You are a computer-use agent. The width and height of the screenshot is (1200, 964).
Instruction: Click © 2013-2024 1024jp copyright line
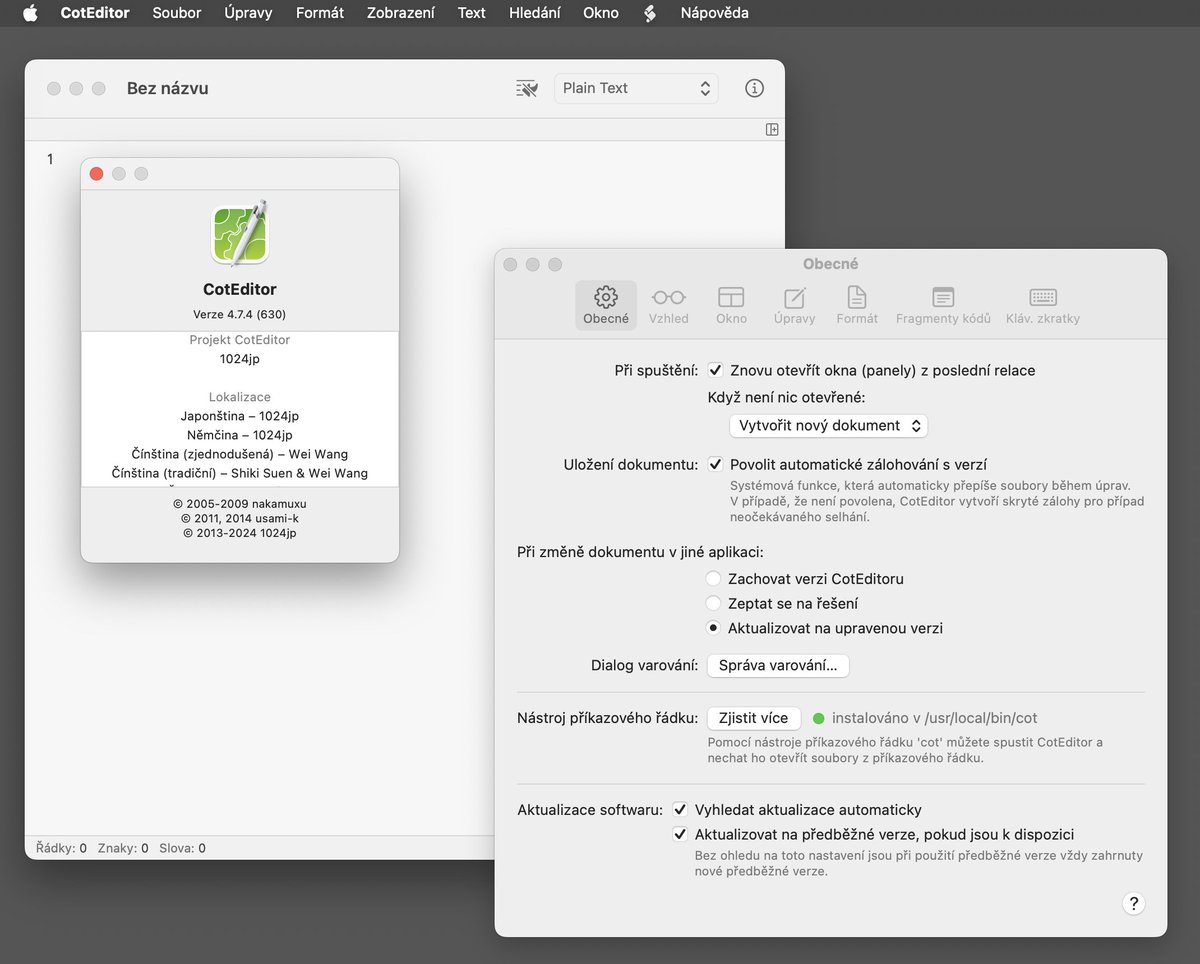(240, 533)
